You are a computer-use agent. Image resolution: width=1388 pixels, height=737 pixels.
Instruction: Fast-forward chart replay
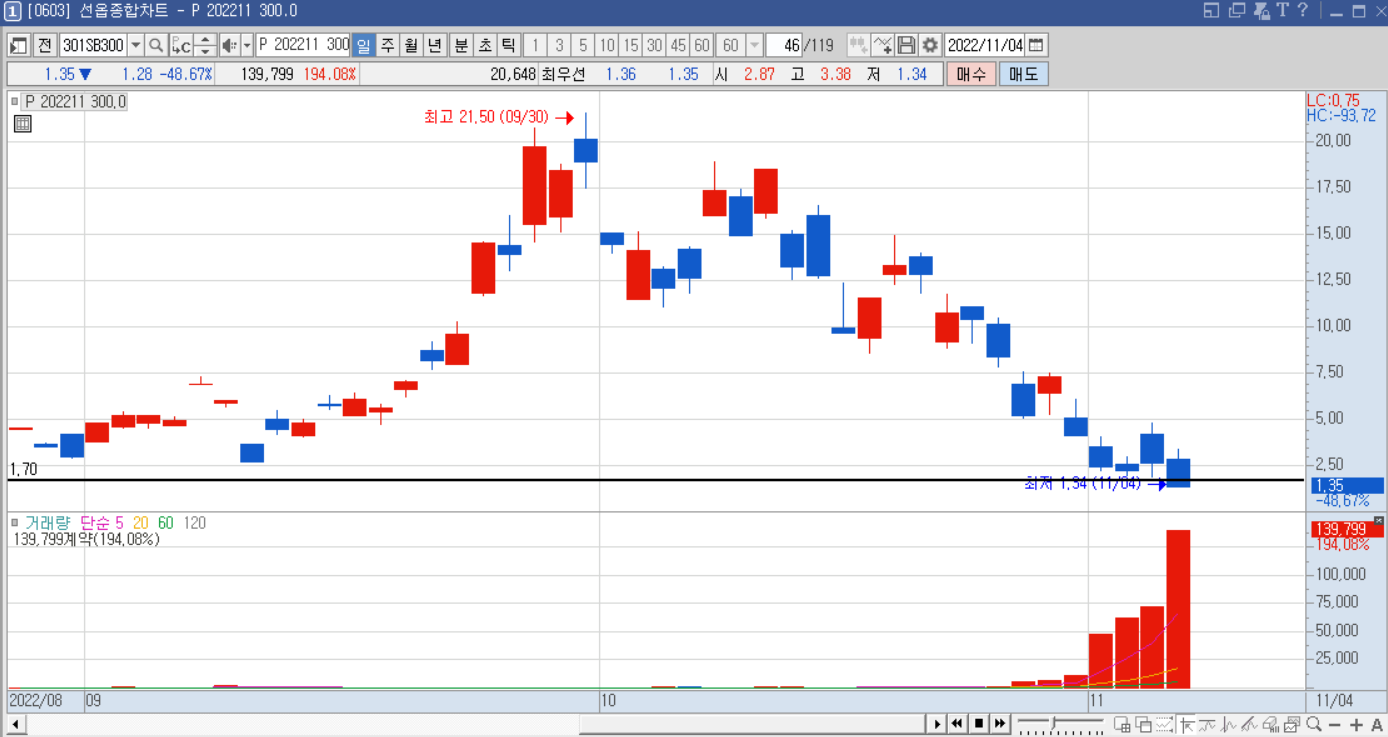[x=1000, y=724]
